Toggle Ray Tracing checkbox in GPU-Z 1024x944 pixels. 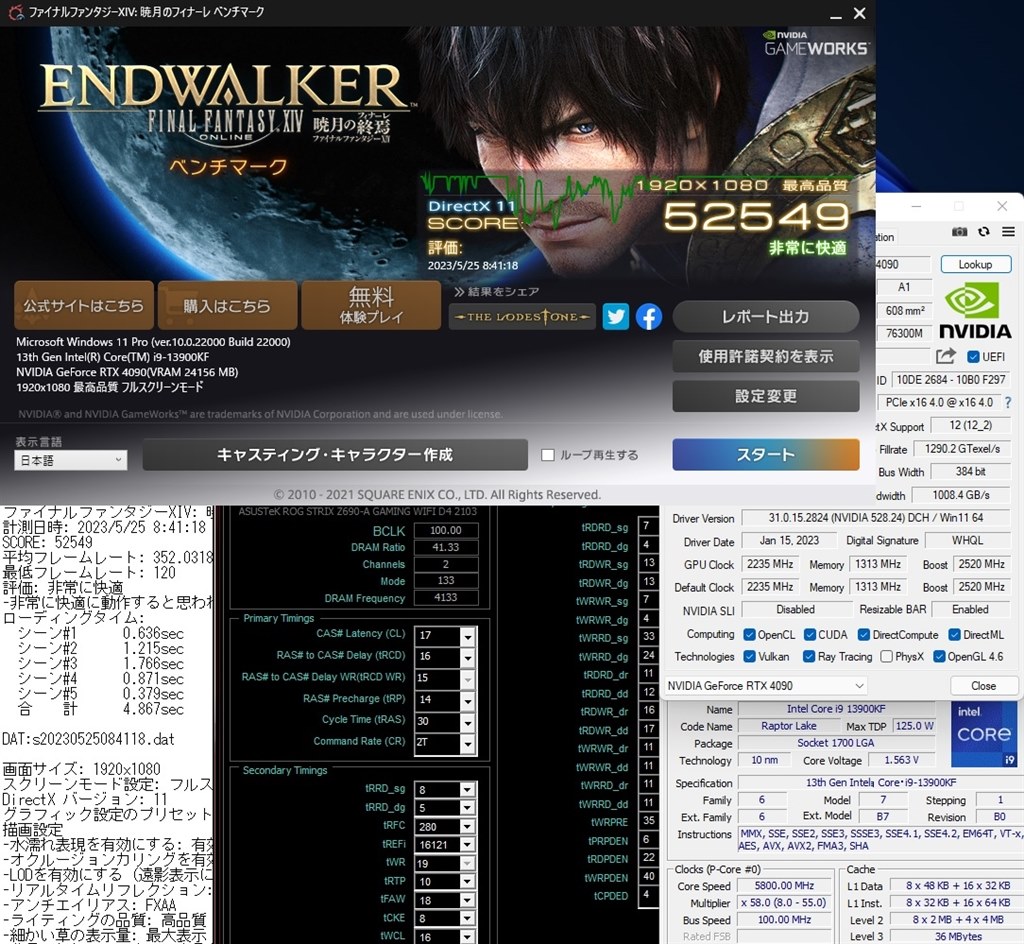click(808, 656)
